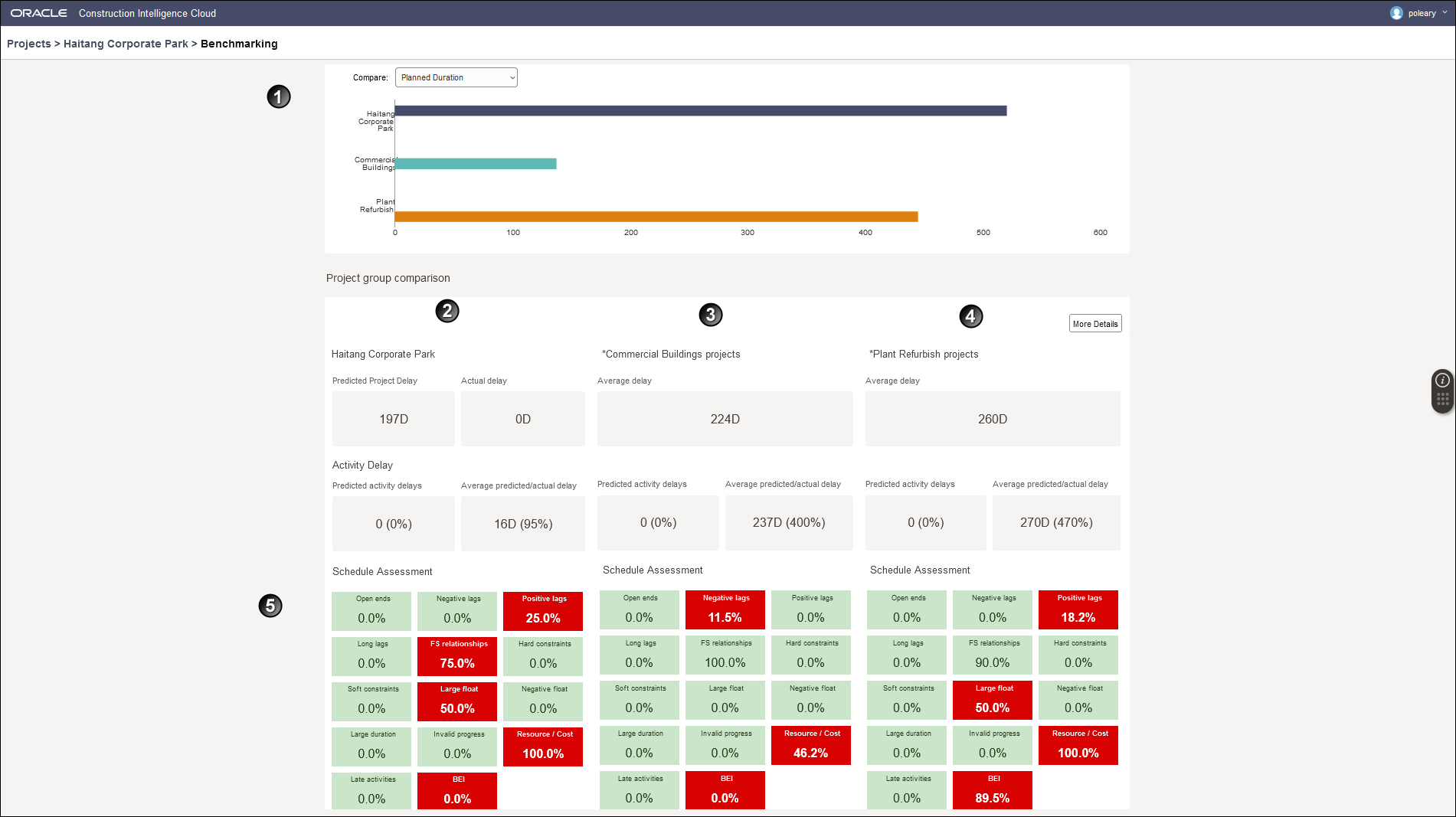Open Haitang Corporate Park breadcrumb
Image resolution: width=1456 pixels, height=817 pixels.
[x=126, y=44]
